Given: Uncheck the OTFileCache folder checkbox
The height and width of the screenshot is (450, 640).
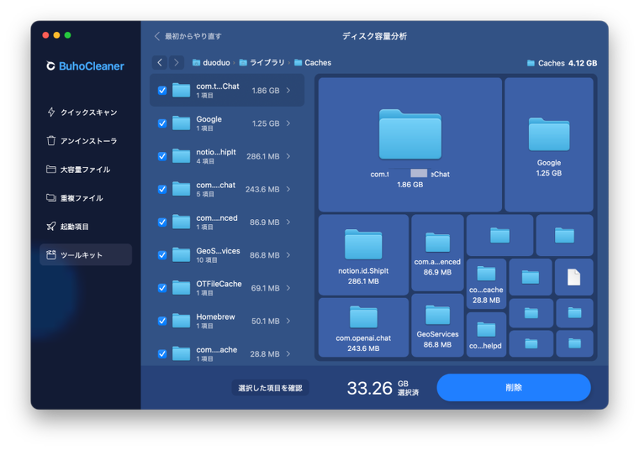Looking at the screenshot, I should click(162, 288).
